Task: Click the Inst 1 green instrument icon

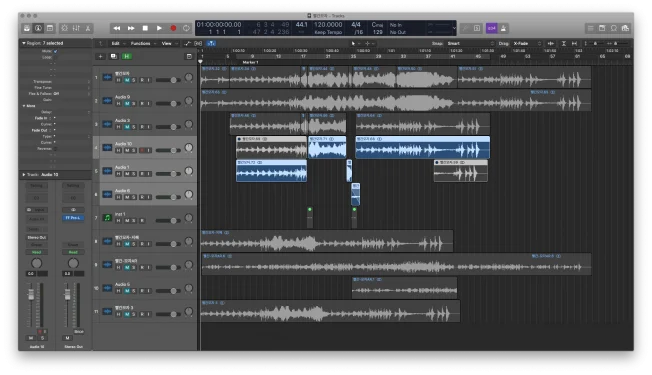Action: point(107,217)
